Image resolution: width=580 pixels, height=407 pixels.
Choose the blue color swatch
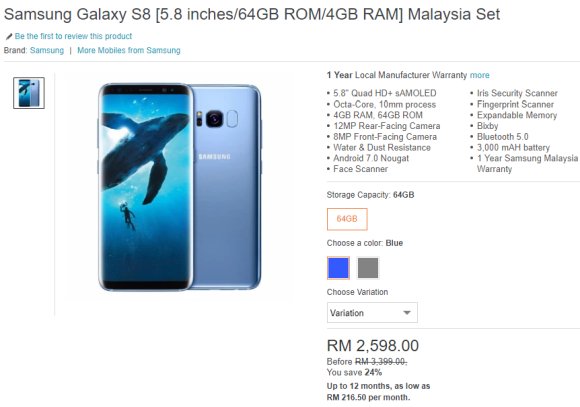(x=338, y=268)
